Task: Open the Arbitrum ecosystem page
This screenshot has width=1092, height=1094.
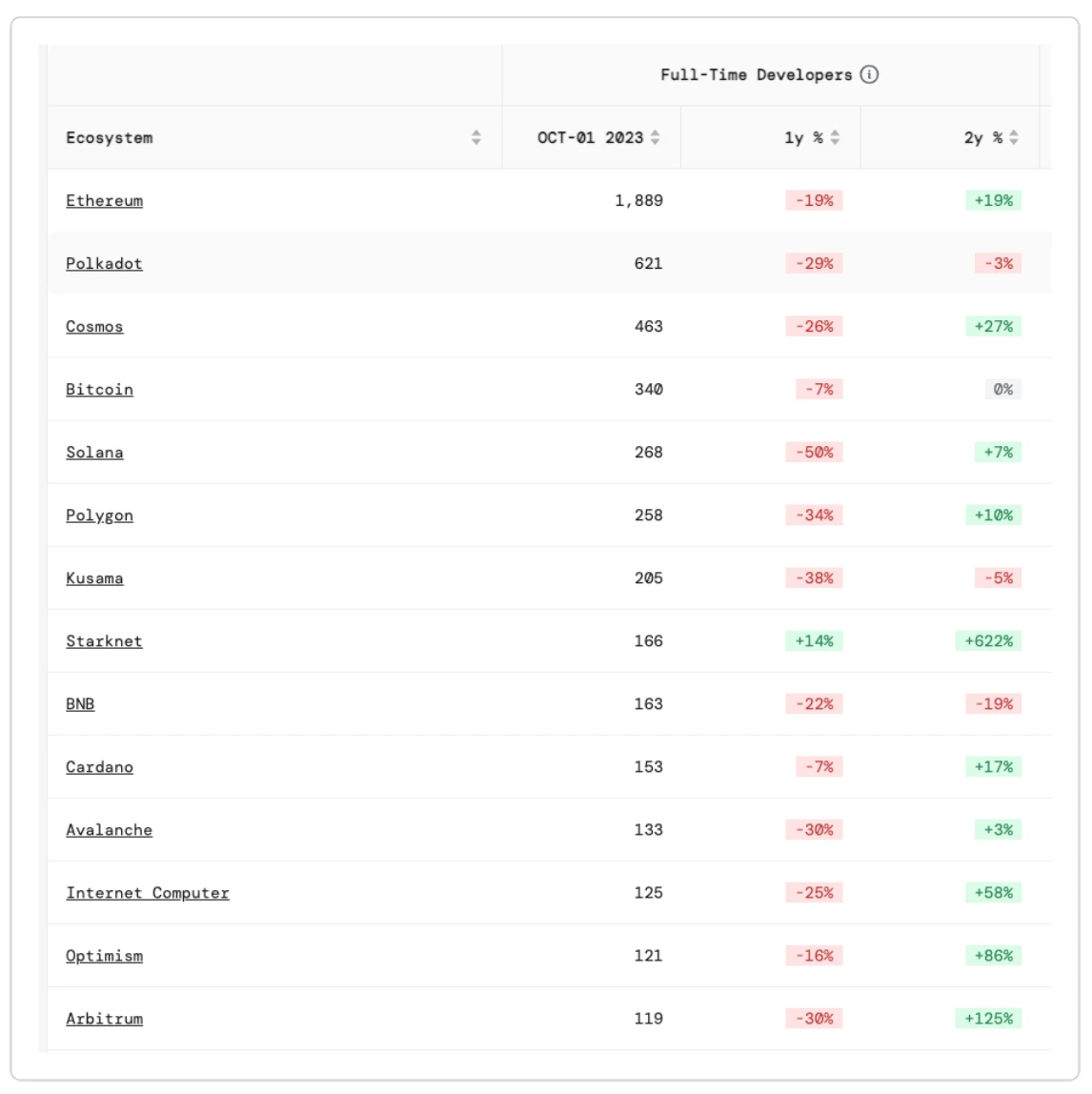Action: [x=104, y=1018]
